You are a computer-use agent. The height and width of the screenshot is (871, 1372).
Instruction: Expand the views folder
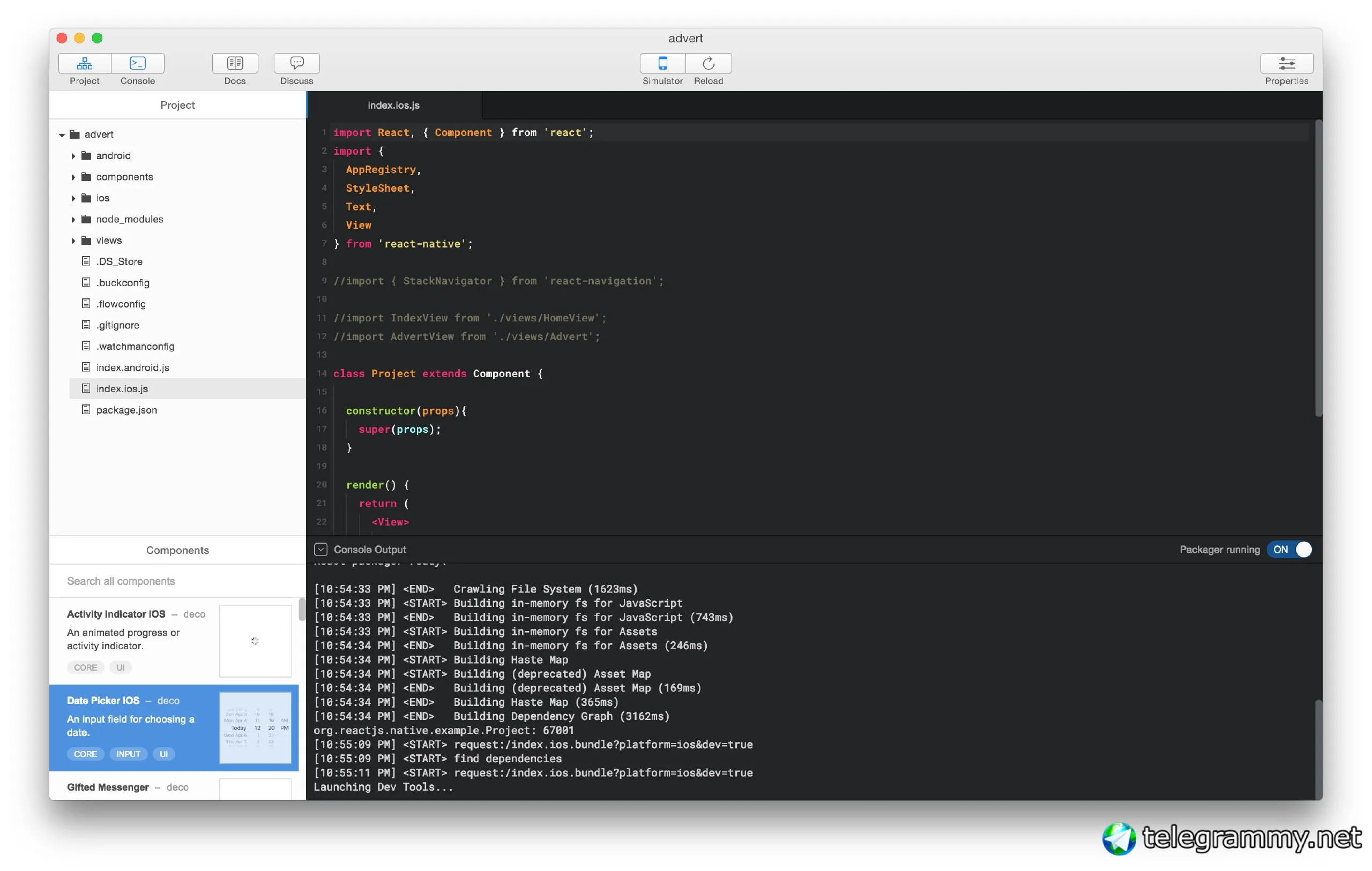[x=73, y=241]
